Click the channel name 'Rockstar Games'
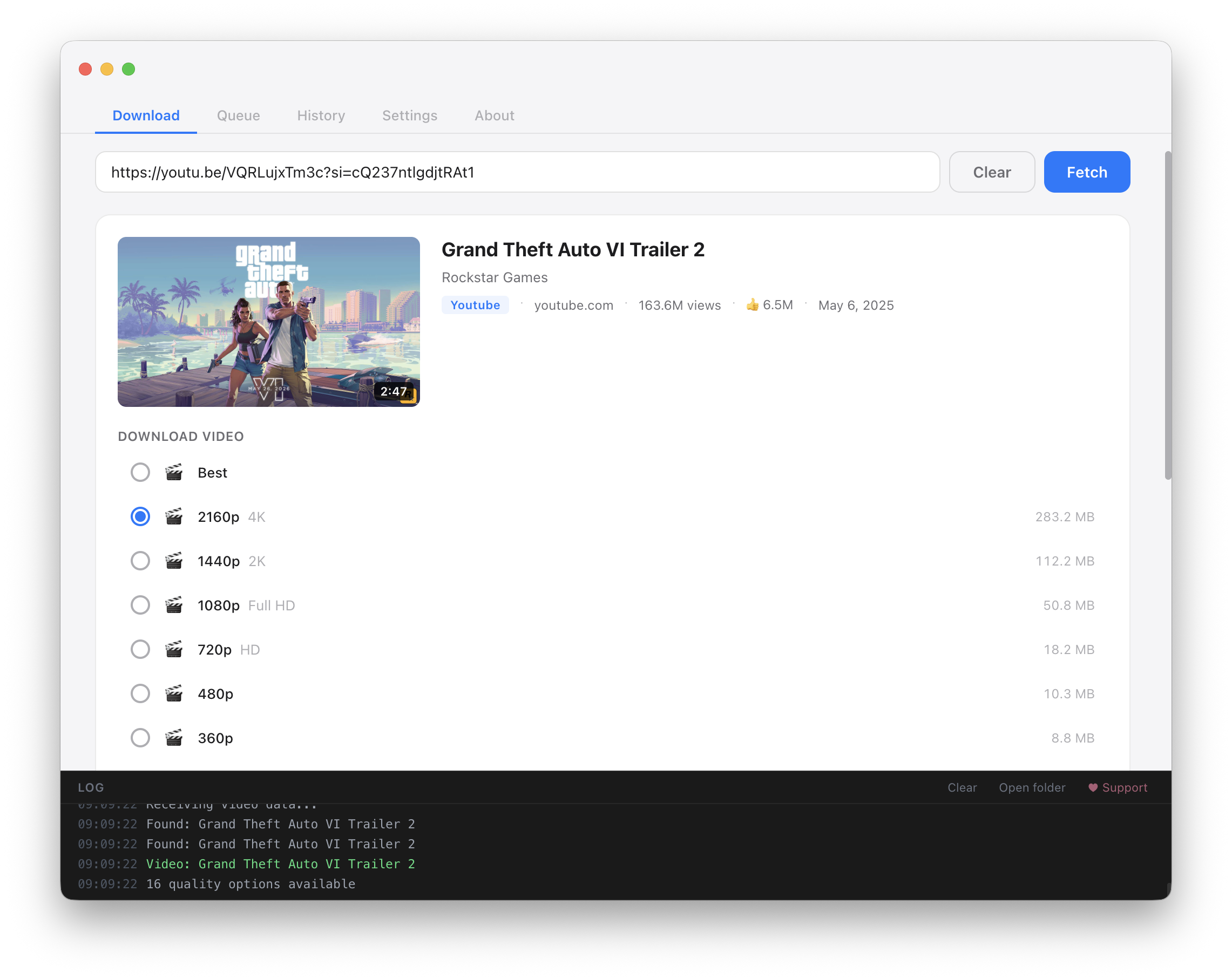The width and height of the screenshot is (1232, 980). 495,277
